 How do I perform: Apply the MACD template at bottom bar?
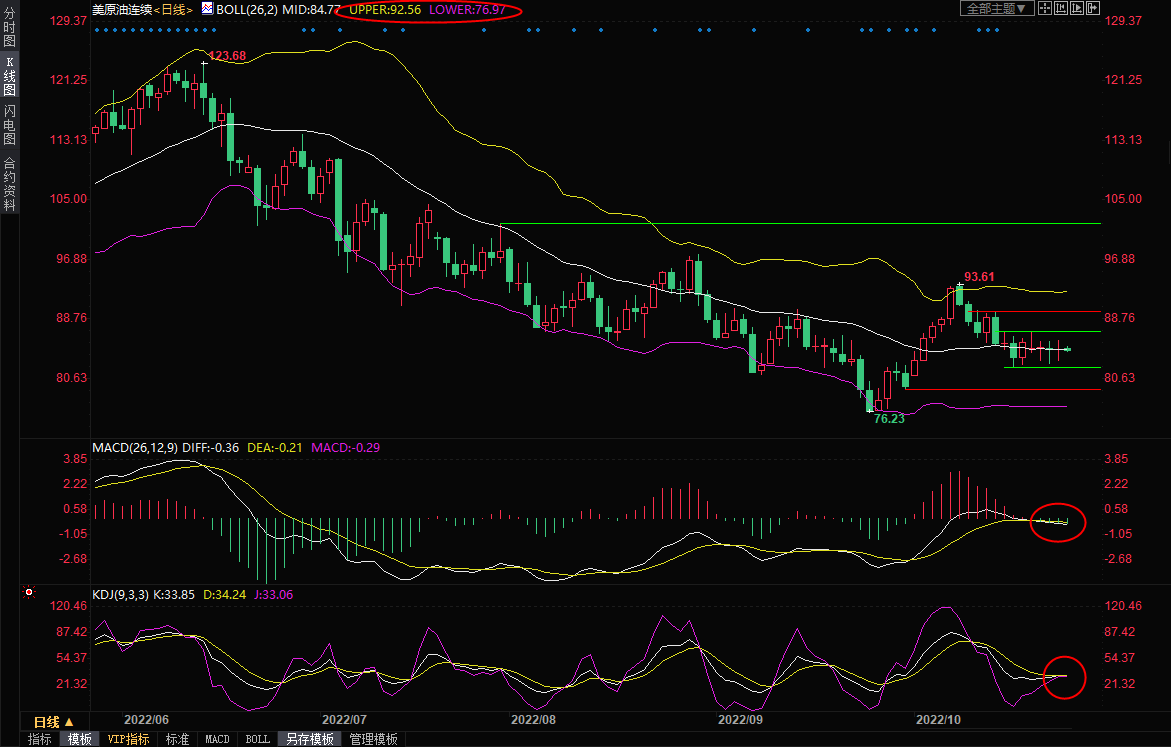(217, 739)
